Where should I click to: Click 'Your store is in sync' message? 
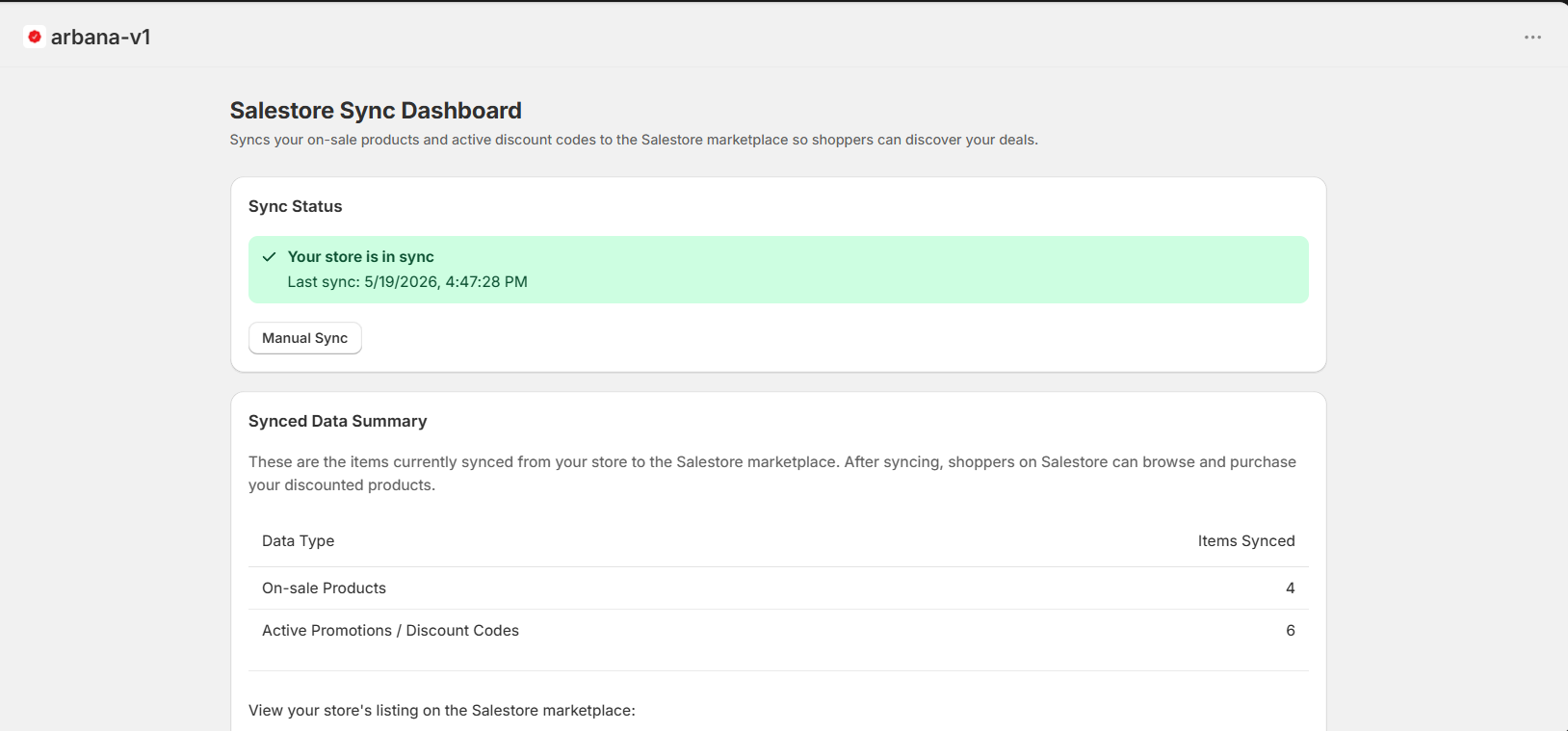361,257
